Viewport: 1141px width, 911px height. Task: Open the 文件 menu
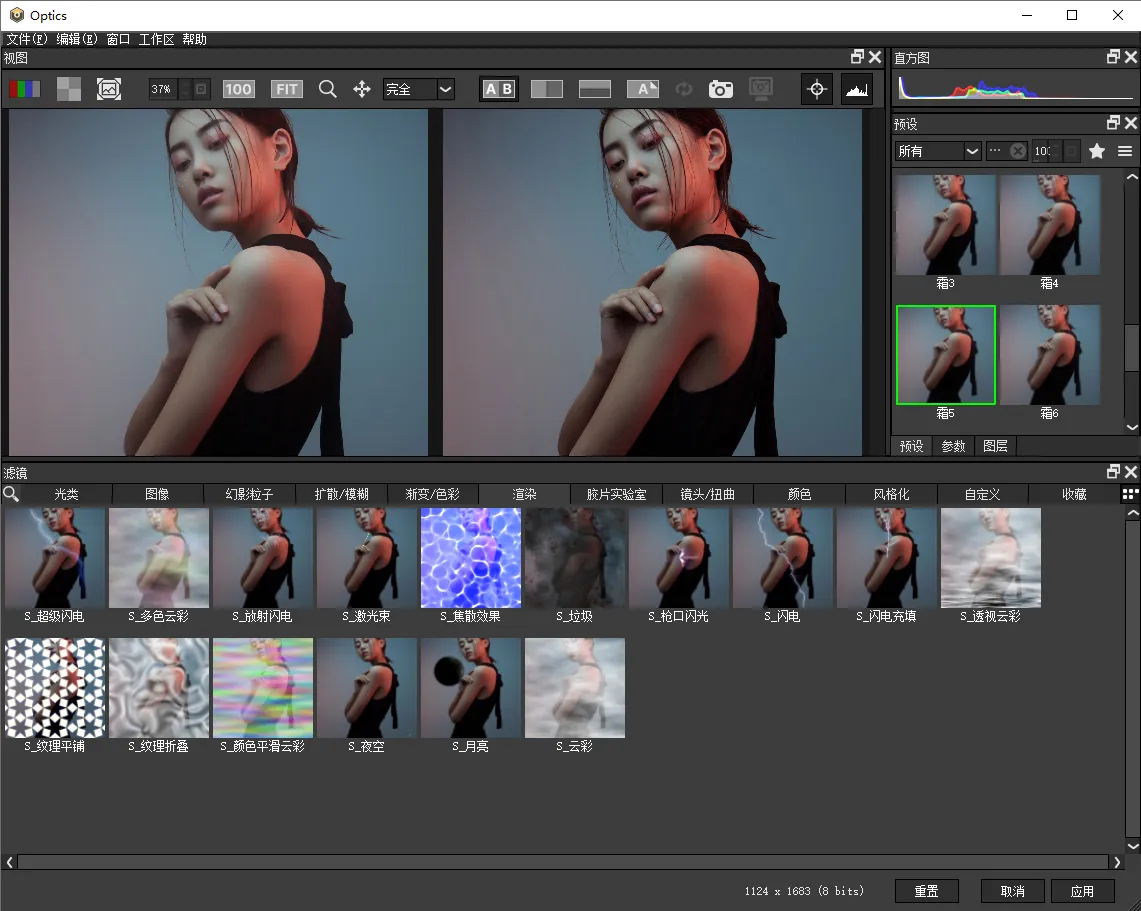click(27, 39)
